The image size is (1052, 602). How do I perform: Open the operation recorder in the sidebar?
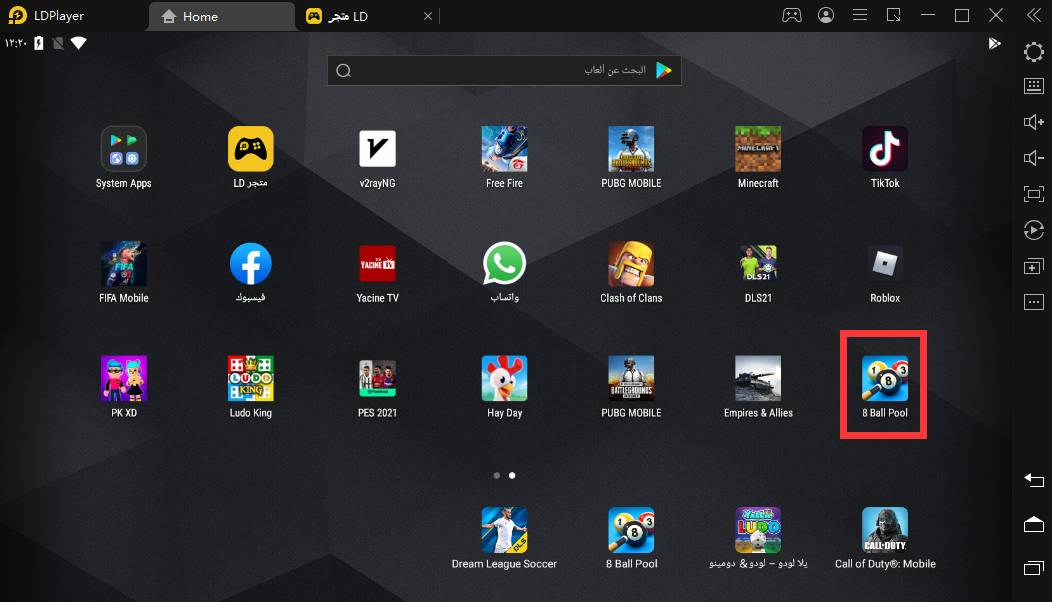(x=1034, y=230)
